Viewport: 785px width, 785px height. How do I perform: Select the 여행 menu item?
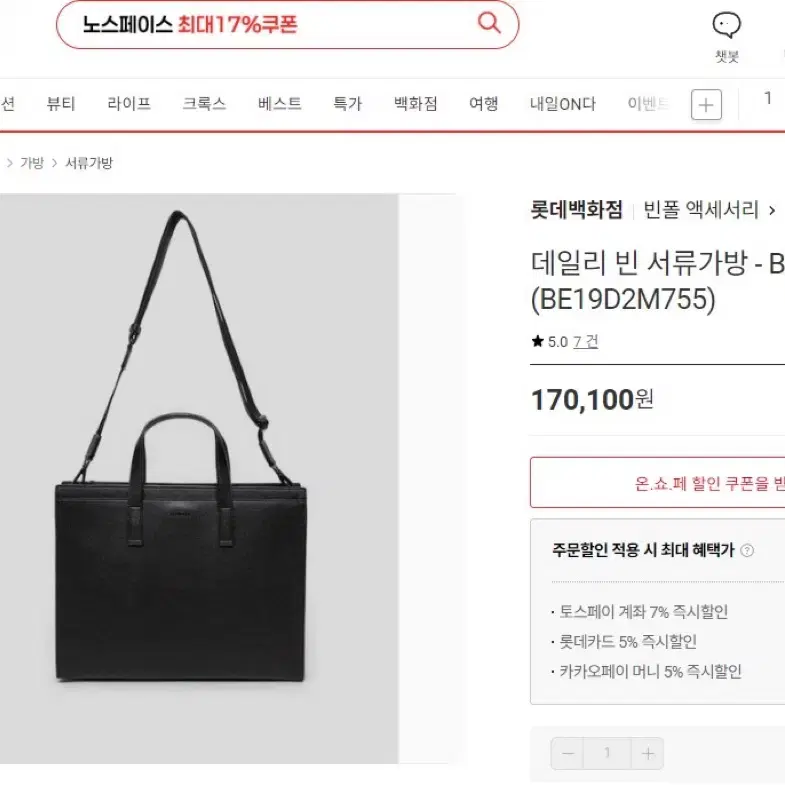point(484,104)
